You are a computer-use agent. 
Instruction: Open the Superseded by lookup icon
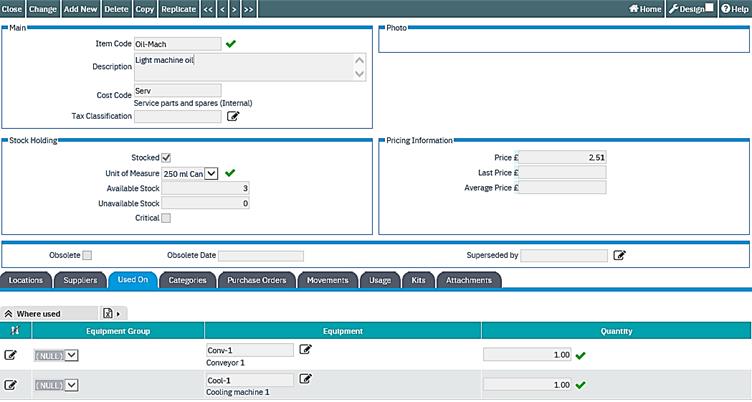point(619,255)
